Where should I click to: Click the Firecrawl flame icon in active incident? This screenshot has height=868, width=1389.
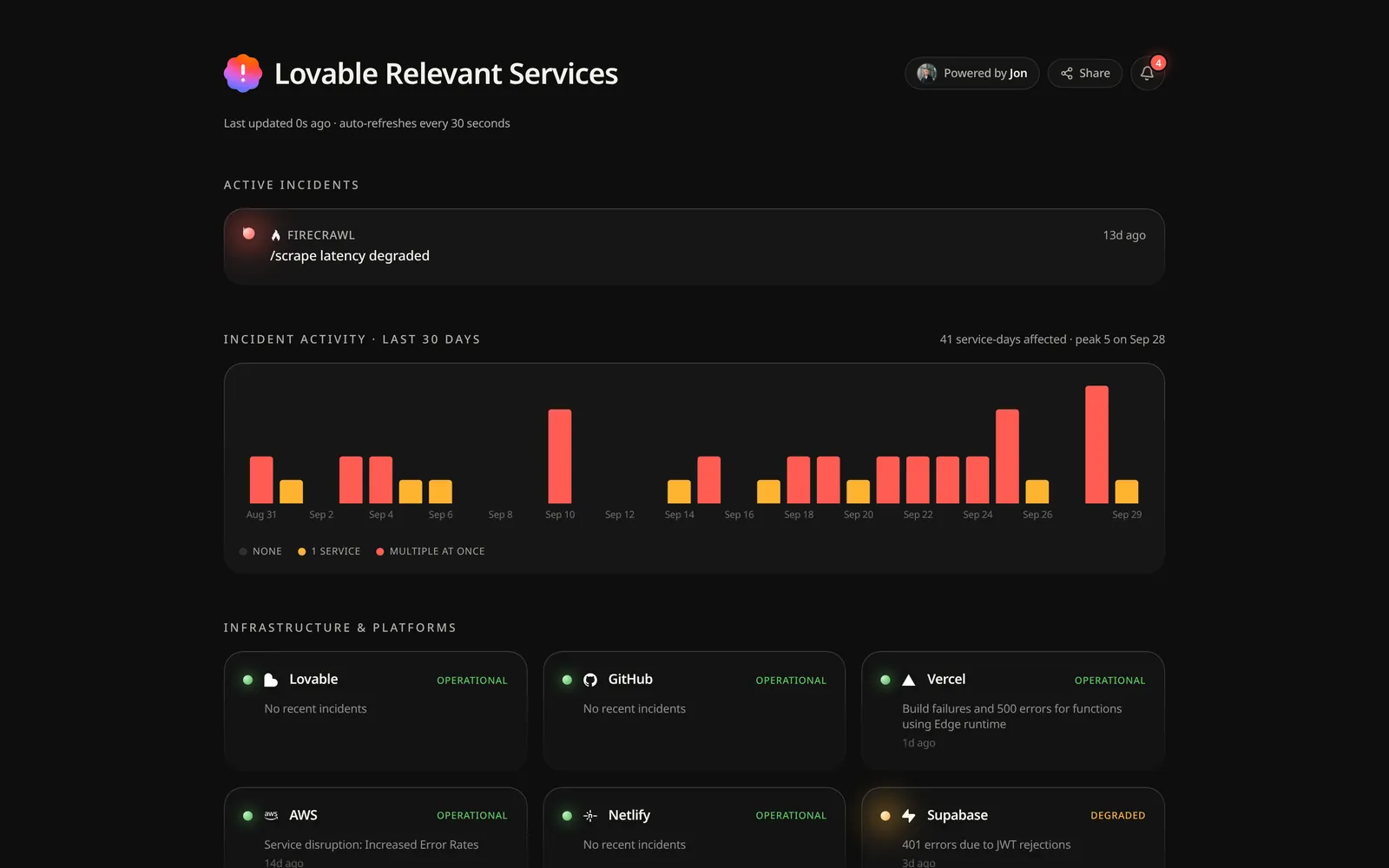pyautogui.click(x=276, y=235)
